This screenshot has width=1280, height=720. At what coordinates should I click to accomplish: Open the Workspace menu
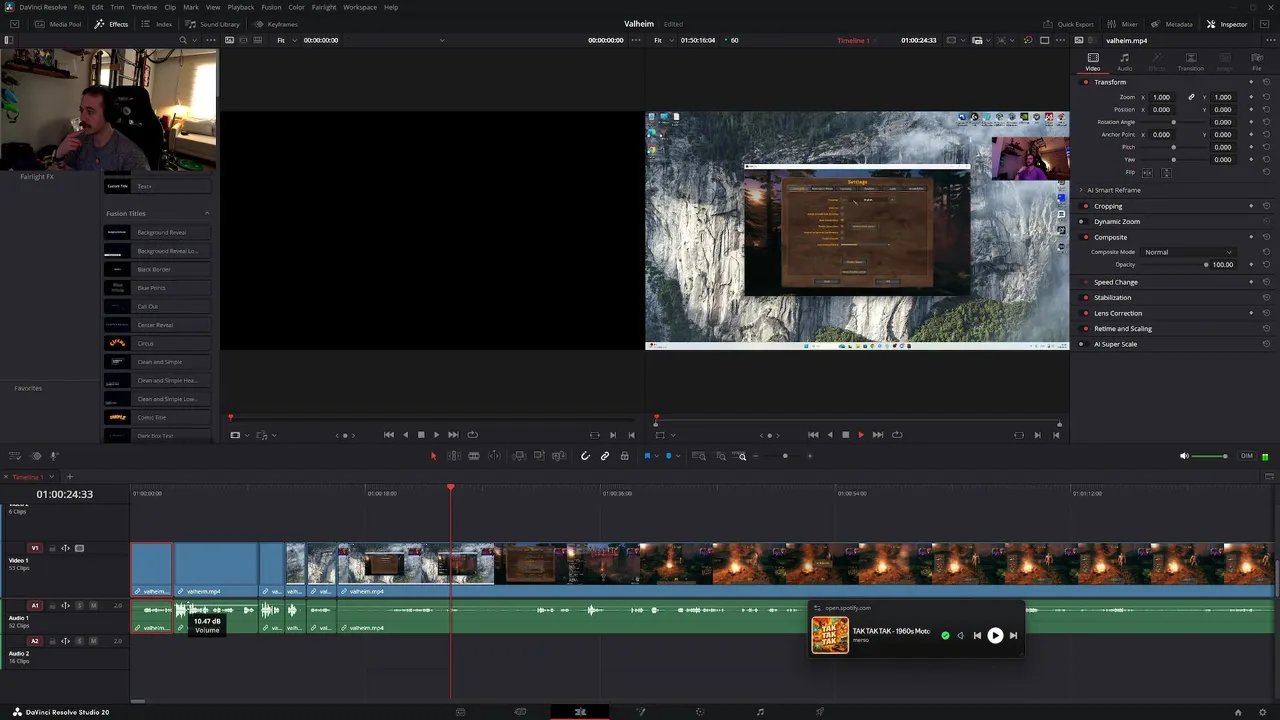click(360, 7)
